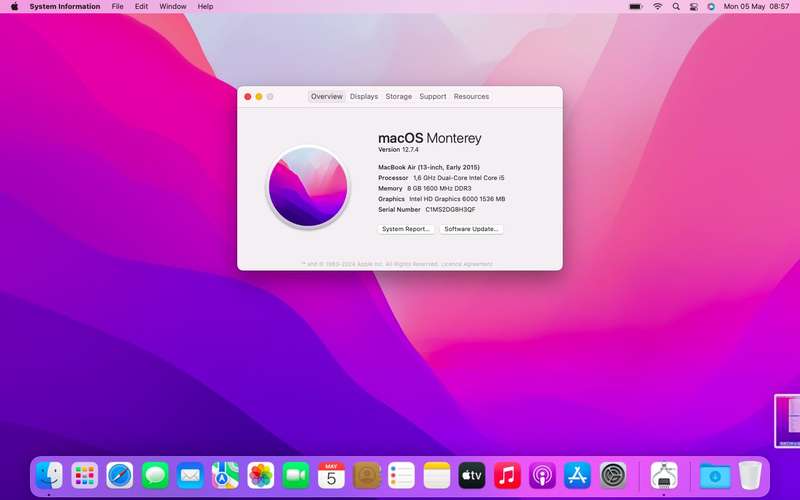Switch to the Storage tab

point(398,96)
